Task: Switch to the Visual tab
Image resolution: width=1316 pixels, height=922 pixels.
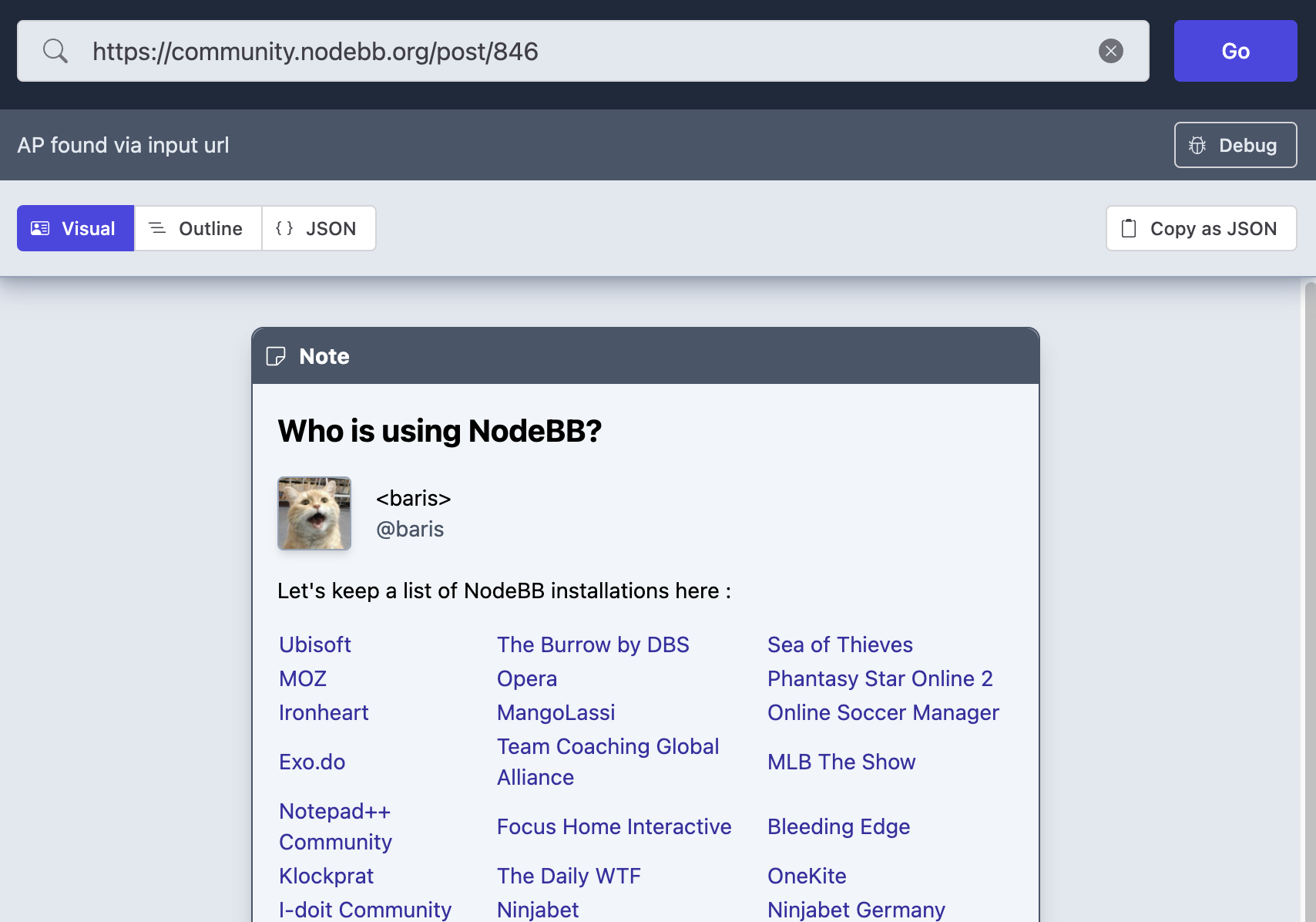Action: 76,228
